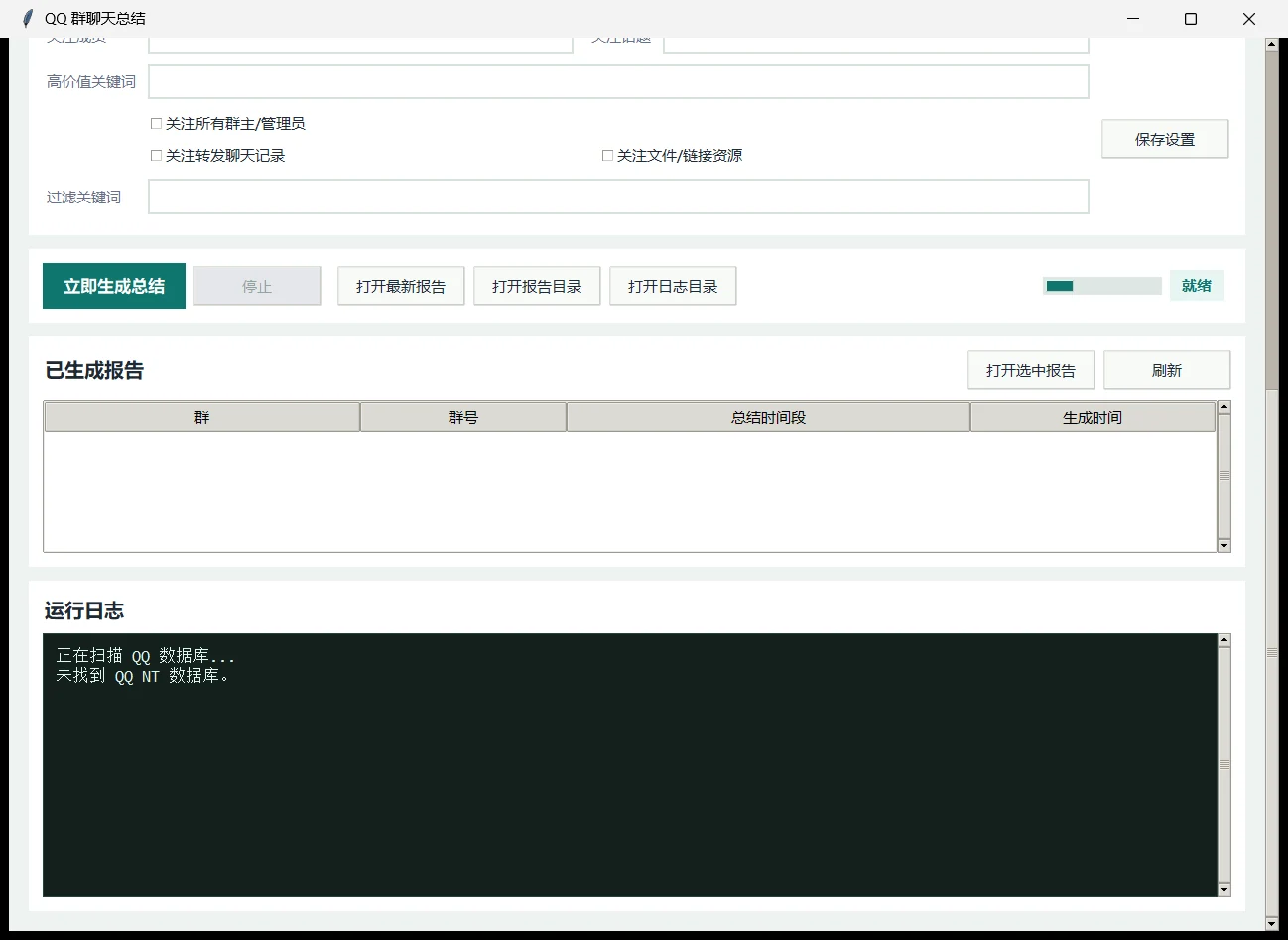Sort by the 群 column header
The height and width of the screenshot is (940, 1288).
[202, 417]
